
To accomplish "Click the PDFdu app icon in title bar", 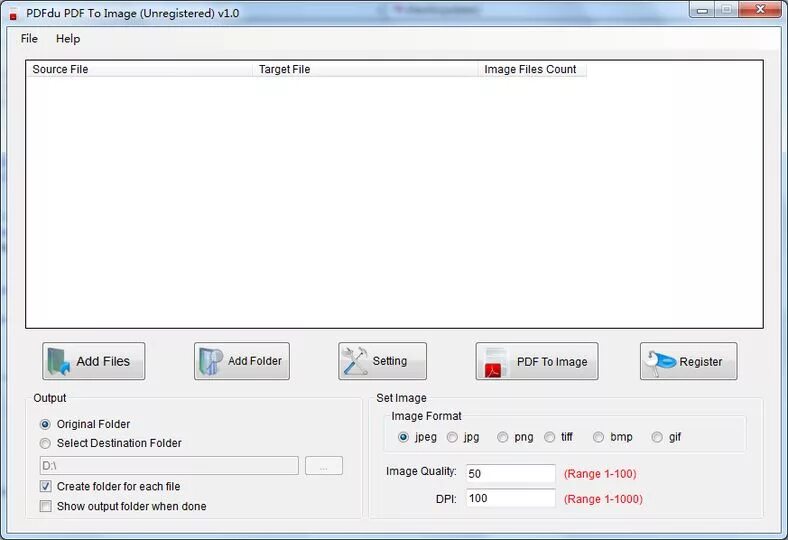I will [13, 14].
